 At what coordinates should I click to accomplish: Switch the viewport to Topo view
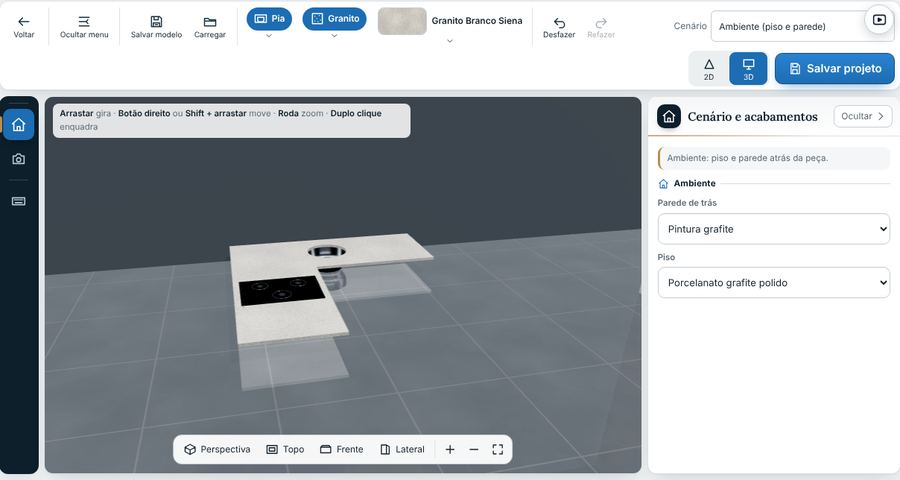(285, 449)
